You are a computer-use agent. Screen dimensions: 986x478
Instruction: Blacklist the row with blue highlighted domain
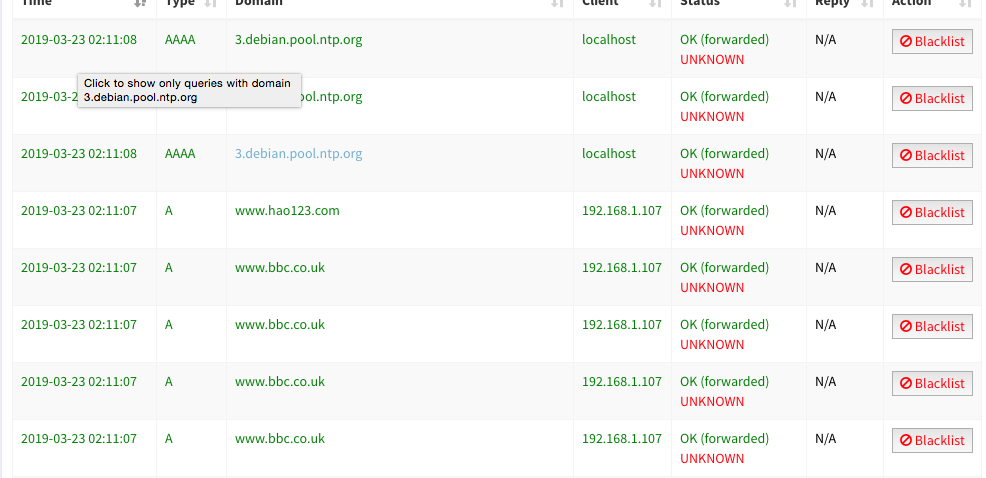click(x=932, y=155)
